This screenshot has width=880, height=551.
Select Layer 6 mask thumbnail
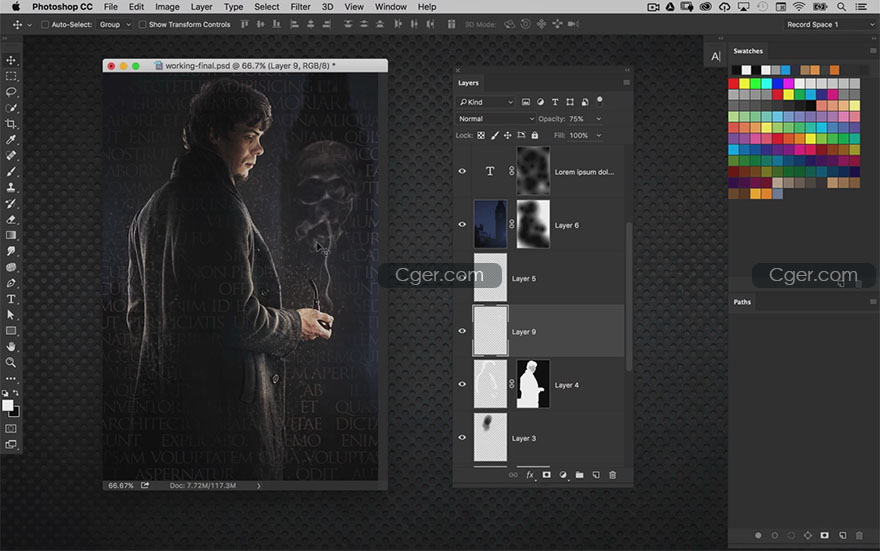pyautogui.click(x=533, y=224)
